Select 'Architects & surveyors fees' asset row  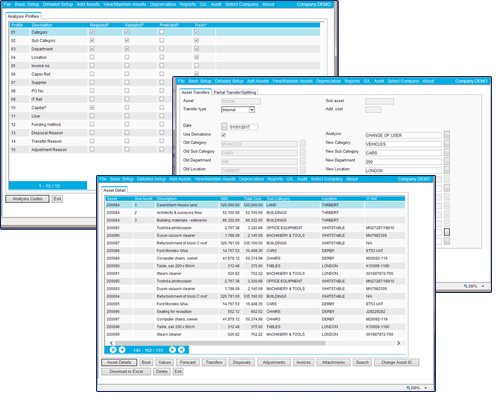[x=255, y=212]
